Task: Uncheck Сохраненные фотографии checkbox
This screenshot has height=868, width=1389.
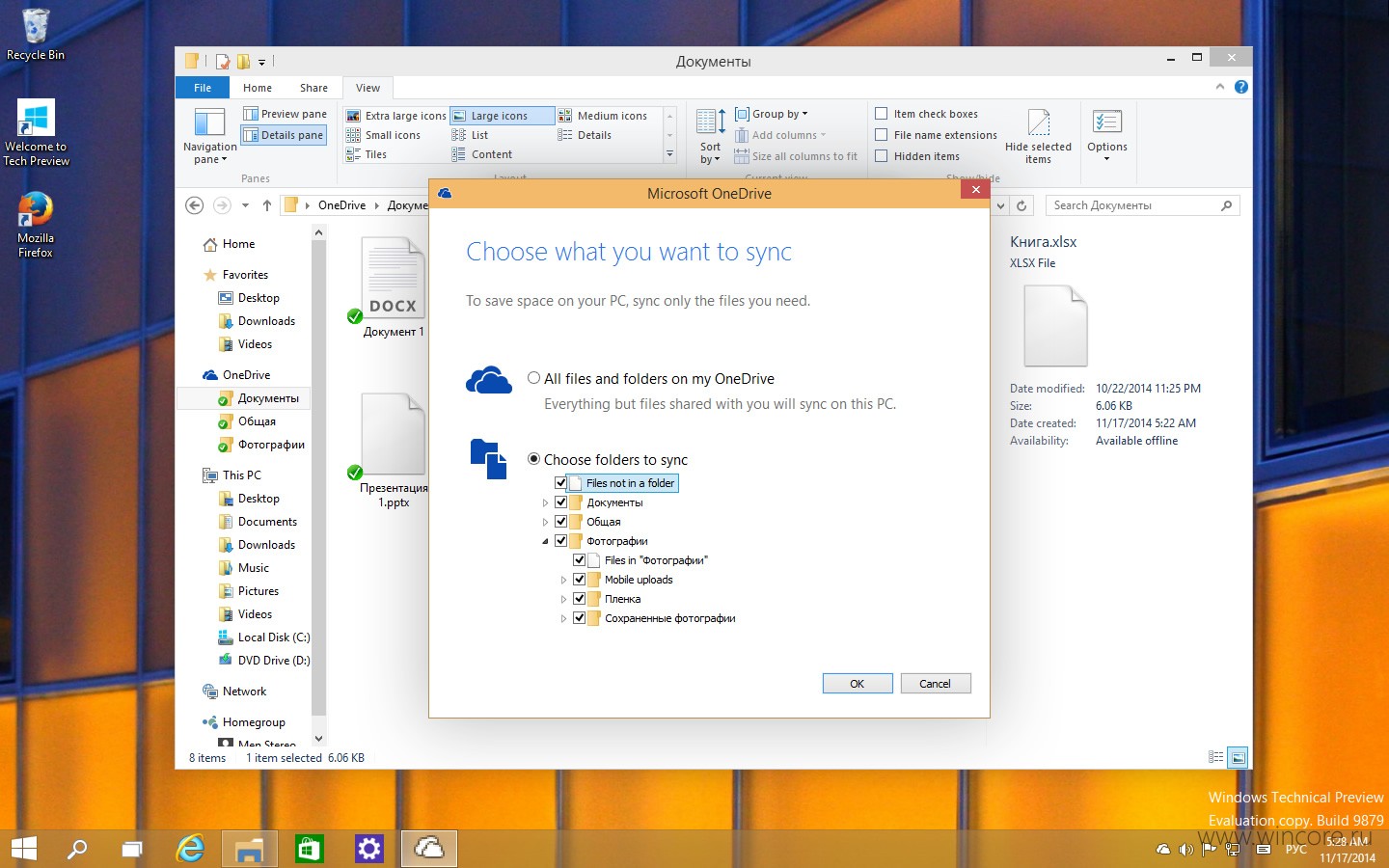Action: click(x=580, y=618)
